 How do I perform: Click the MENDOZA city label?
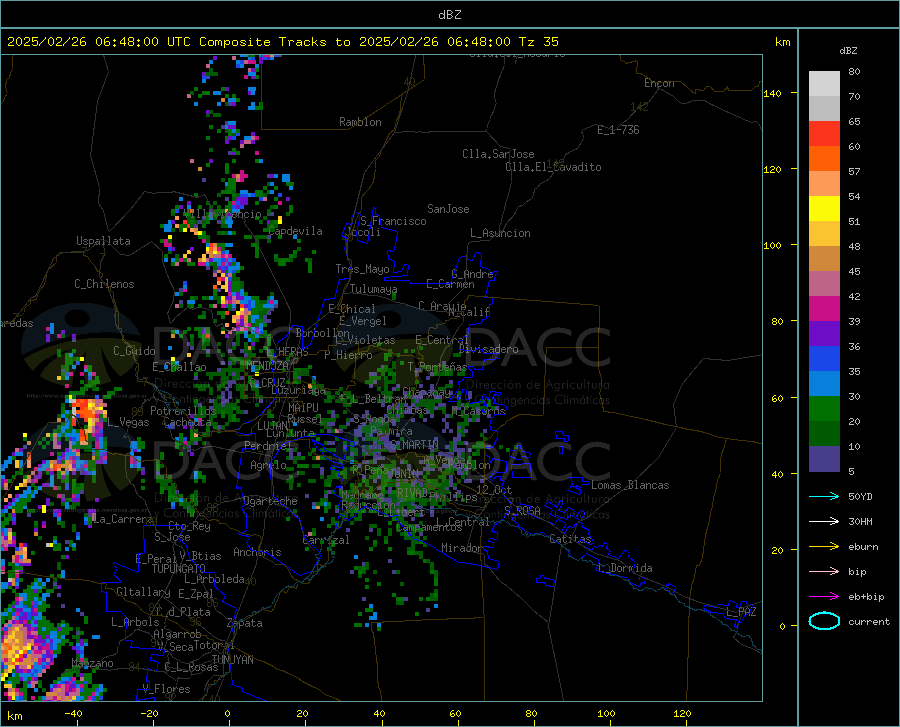[x=267, y=366]
